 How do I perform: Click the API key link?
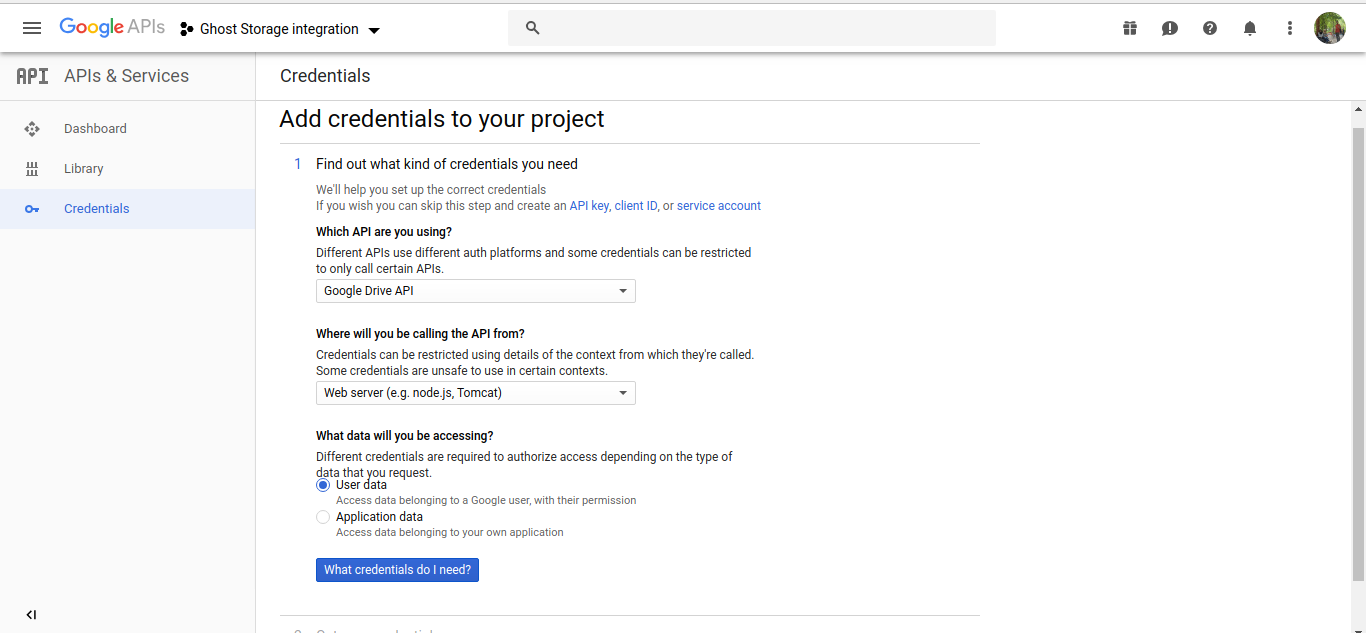point(588,206)
